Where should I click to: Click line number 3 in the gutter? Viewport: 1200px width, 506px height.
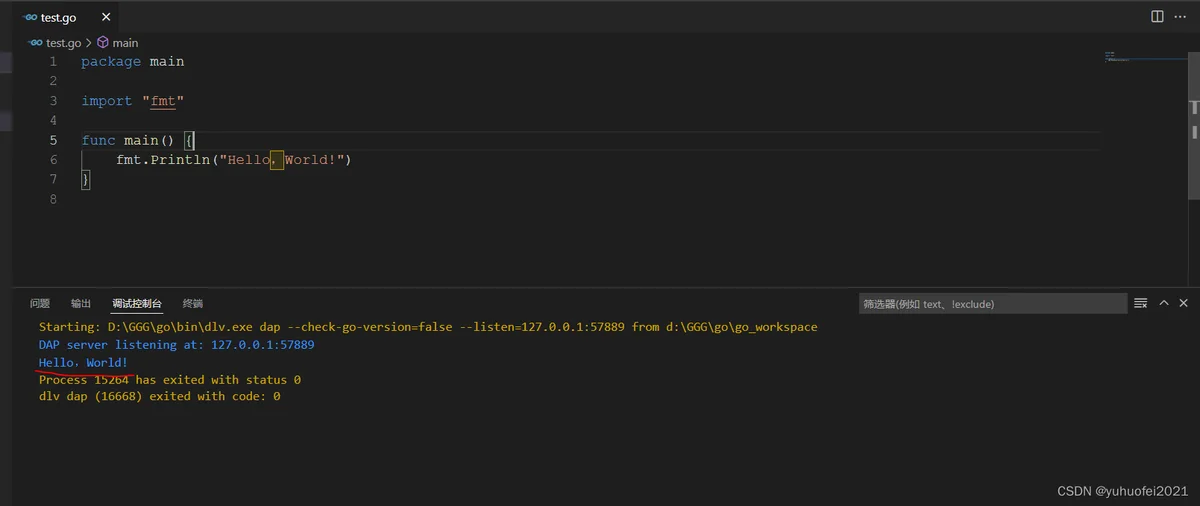[53, 101]
